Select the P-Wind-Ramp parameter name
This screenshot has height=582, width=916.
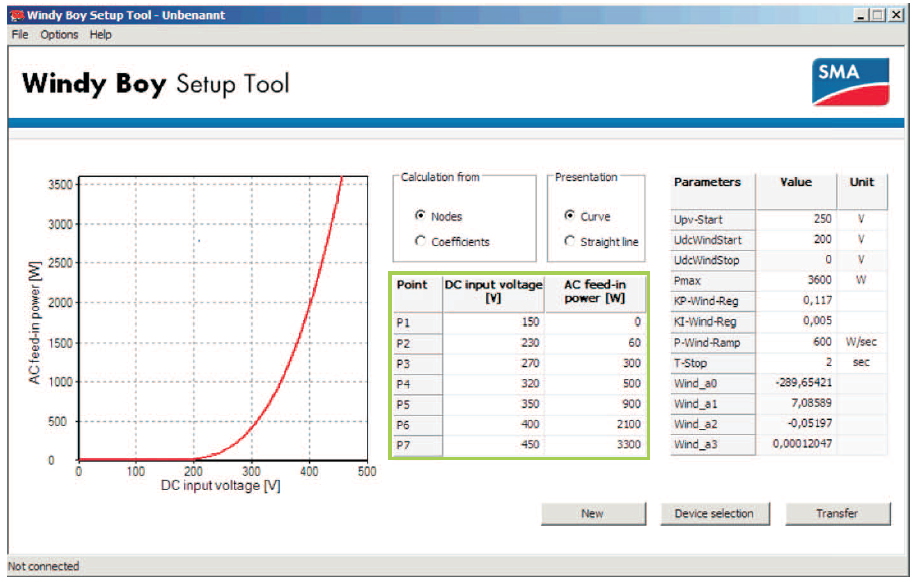(713, 342)
